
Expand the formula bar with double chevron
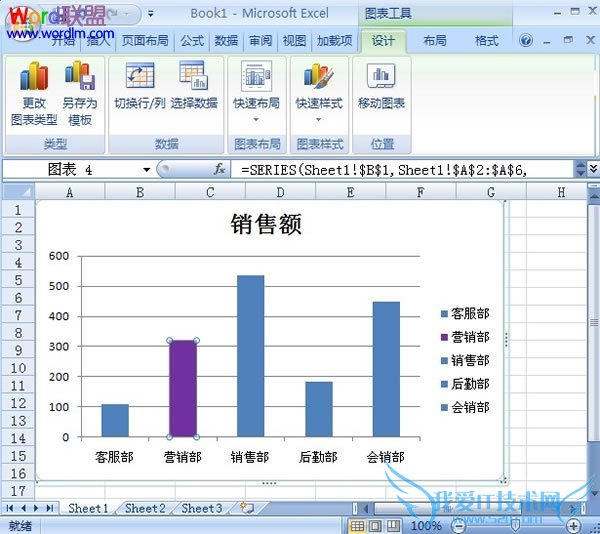click(x=593, y=169)
